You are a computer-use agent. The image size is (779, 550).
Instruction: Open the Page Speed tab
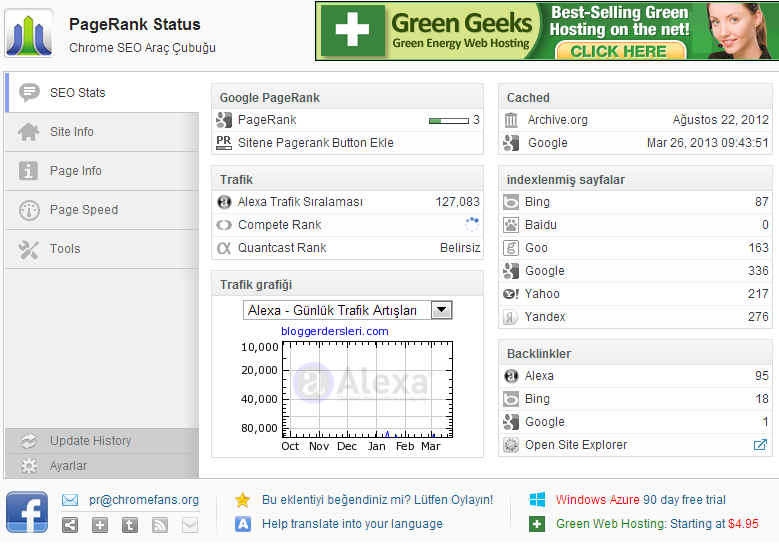tap(102, 210)
